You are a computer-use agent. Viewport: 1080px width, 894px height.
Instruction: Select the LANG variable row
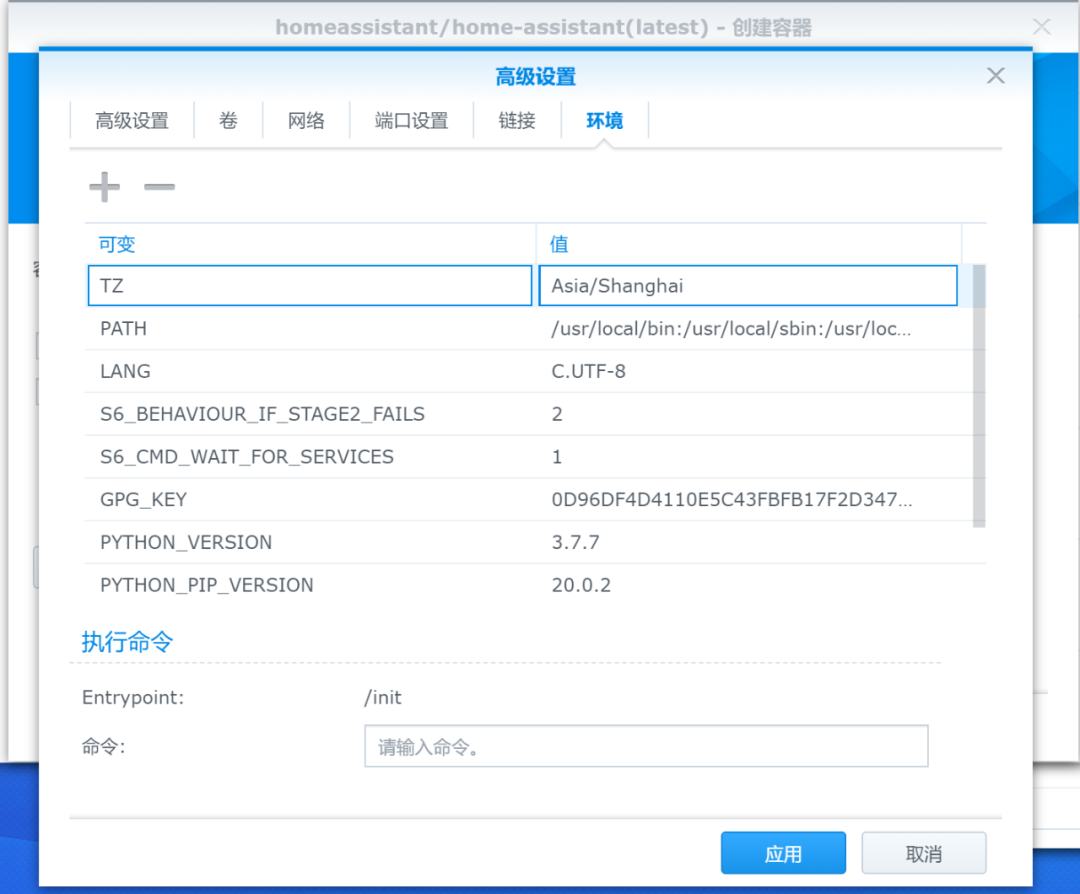pos(535,371)
